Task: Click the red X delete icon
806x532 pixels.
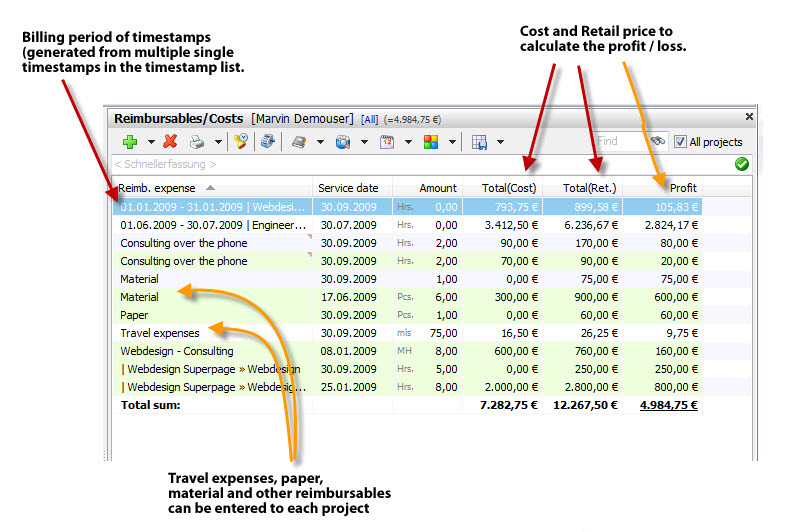Action: tap(170, 141)
